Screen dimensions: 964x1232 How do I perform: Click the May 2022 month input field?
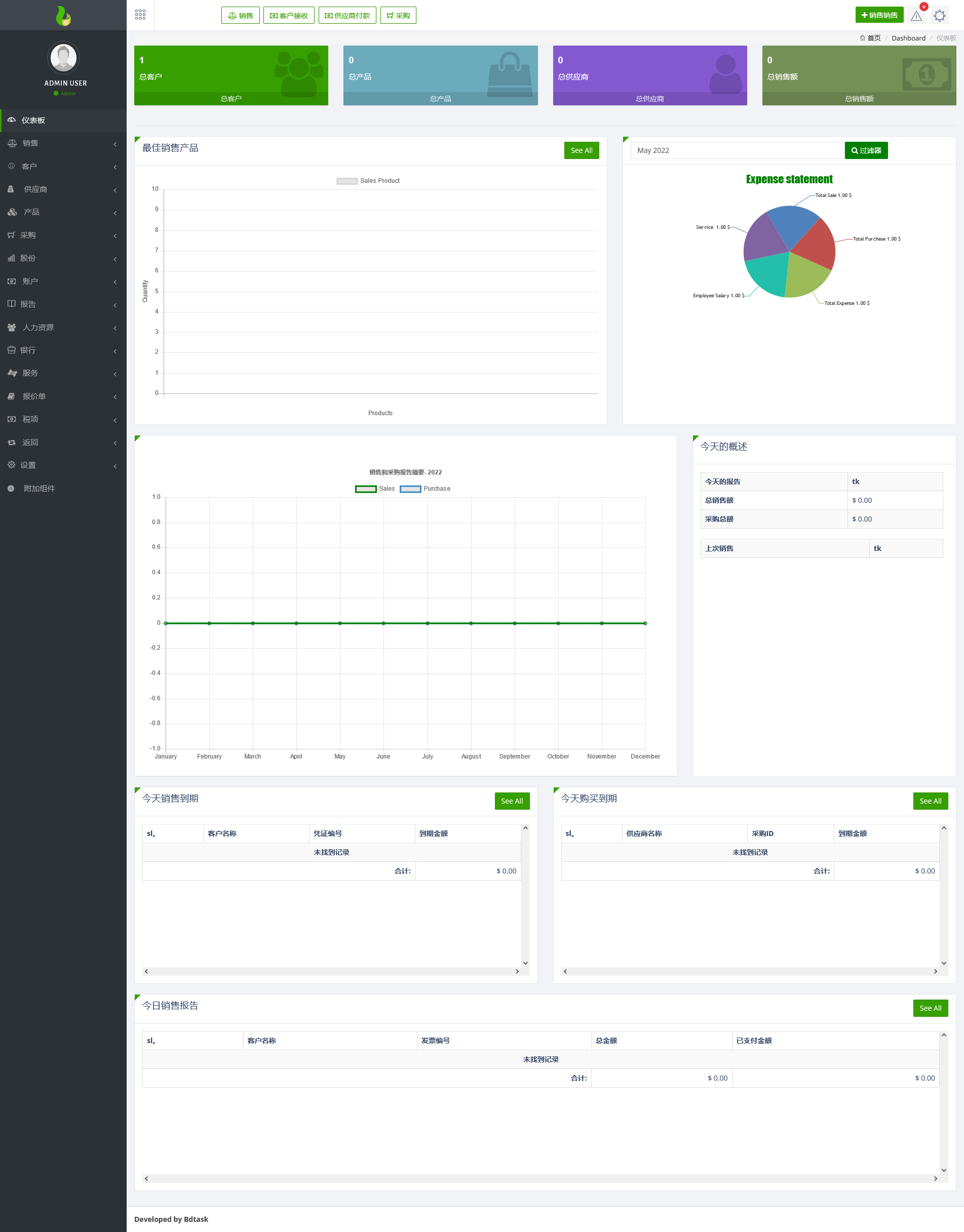click(x=737, y=150)
